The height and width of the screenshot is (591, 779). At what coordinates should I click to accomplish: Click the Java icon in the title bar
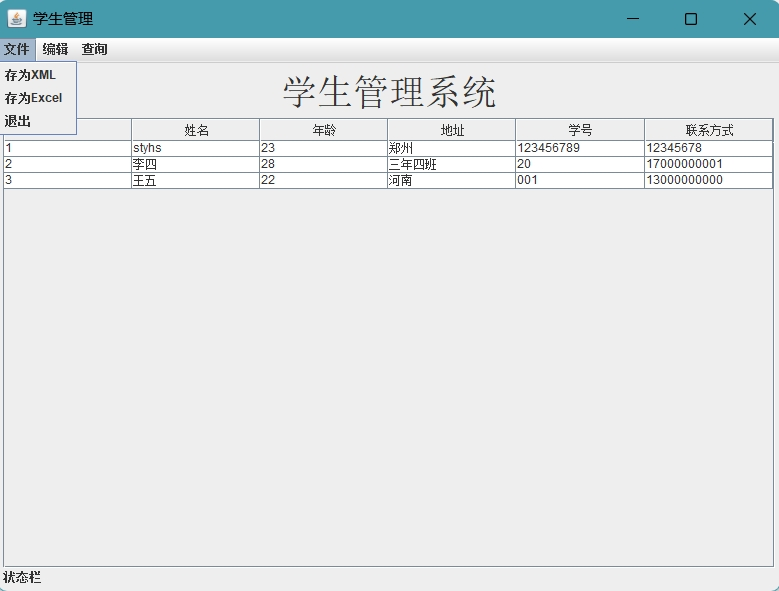pos(16,19)
